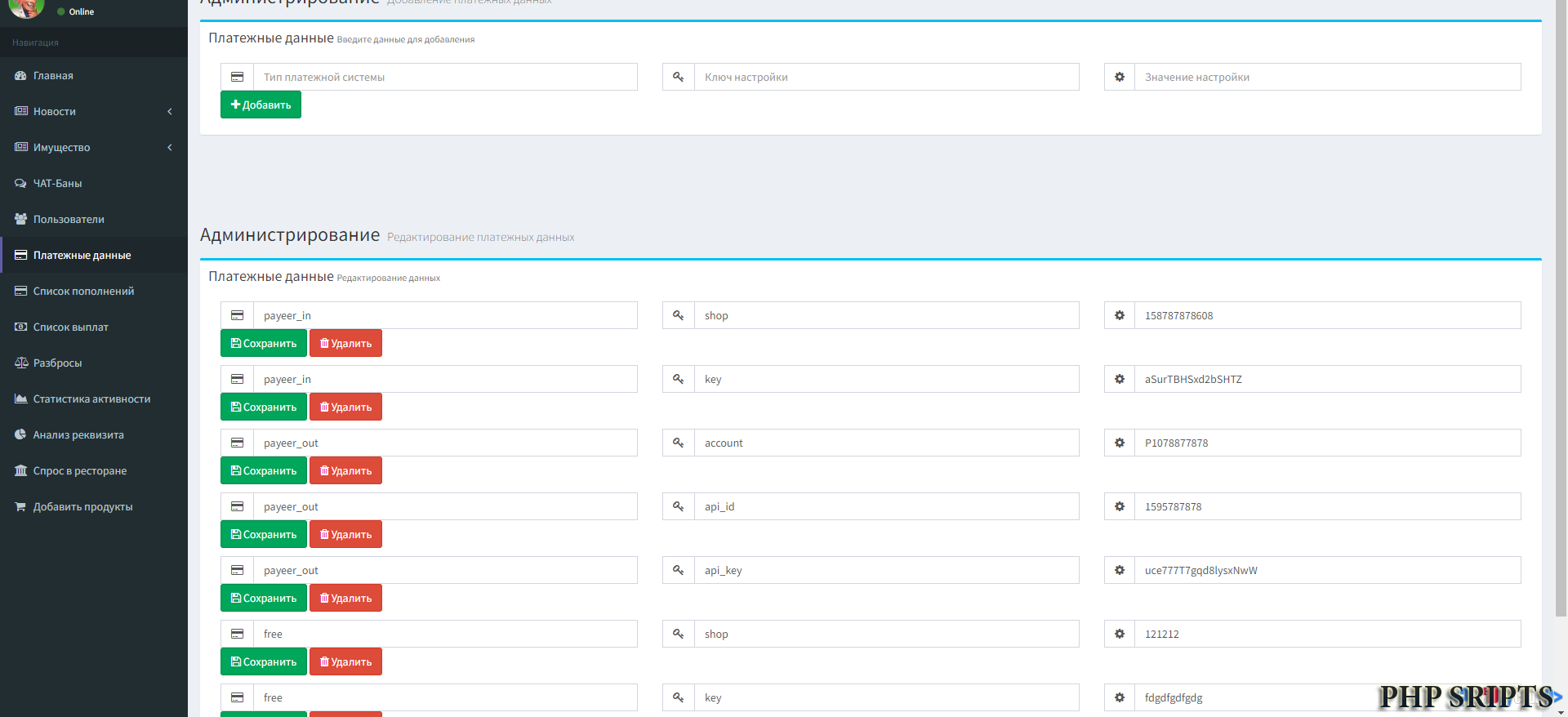Viewport: 1568px width, 717px height.
Task: Click the Добавить продукты shopping cart icon
Action: click(20, 507)
